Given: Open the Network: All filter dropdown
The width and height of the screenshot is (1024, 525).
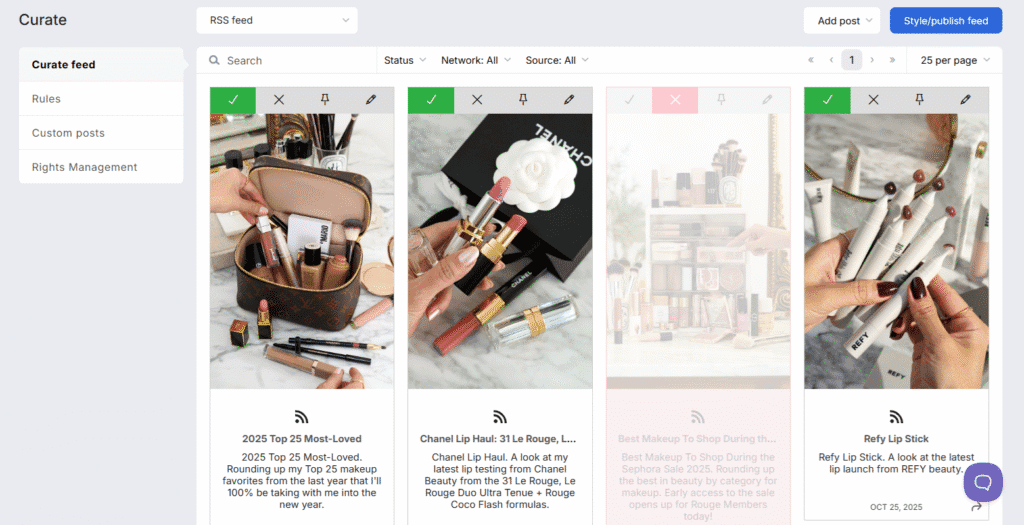Looking at the screenshot, I should tap(476, 60).
